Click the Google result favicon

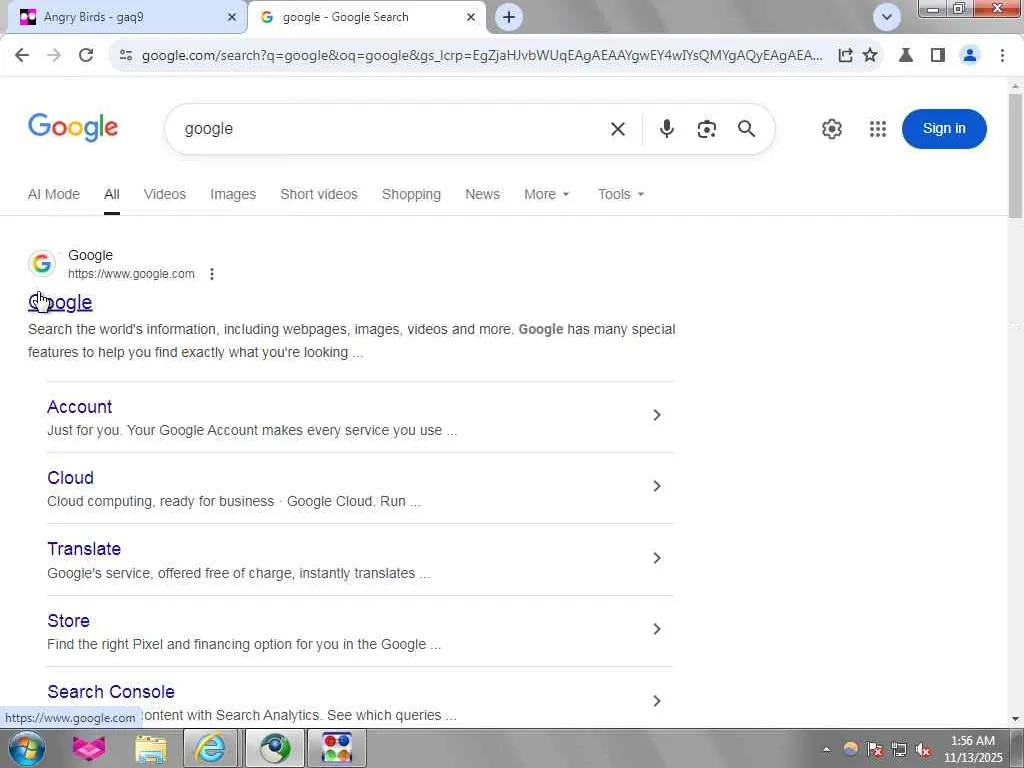pyautogui.click(x=42, y=264)
